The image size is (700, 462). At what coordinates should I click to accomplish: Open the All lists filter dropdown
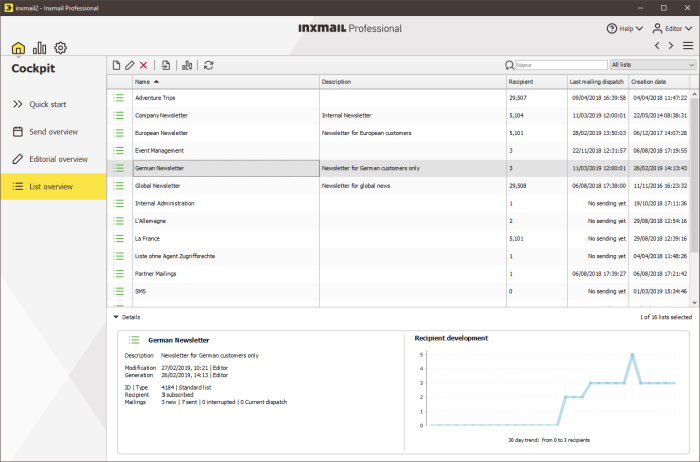(653, 65)
